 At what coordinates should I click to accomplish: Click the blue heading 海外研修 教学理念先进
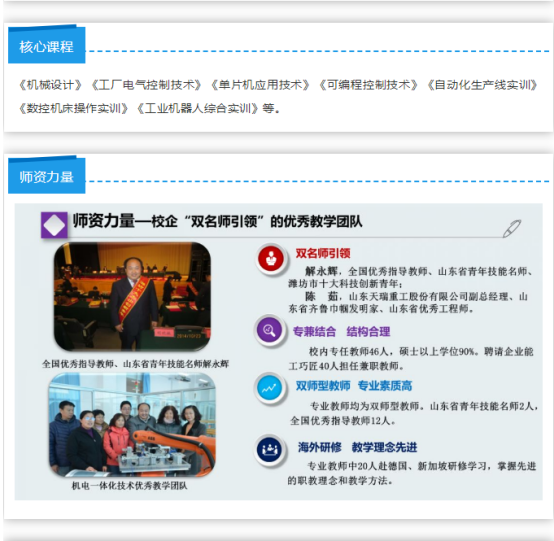click(358, 447)
